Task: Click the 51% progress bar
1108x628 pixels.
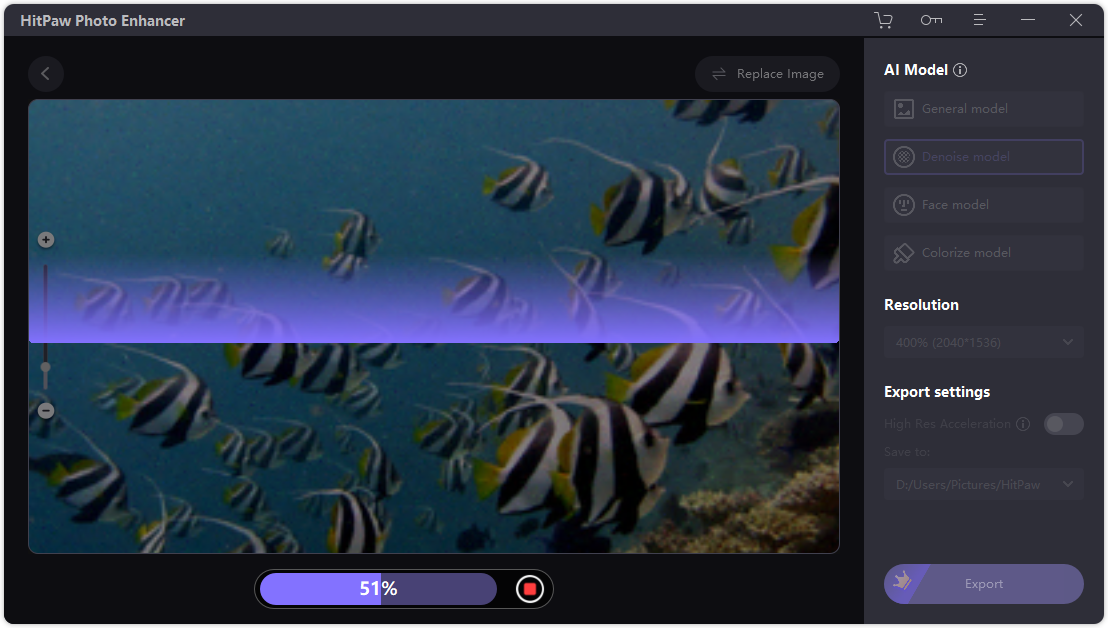Action: pyautogui.click(x=379, y=589)
